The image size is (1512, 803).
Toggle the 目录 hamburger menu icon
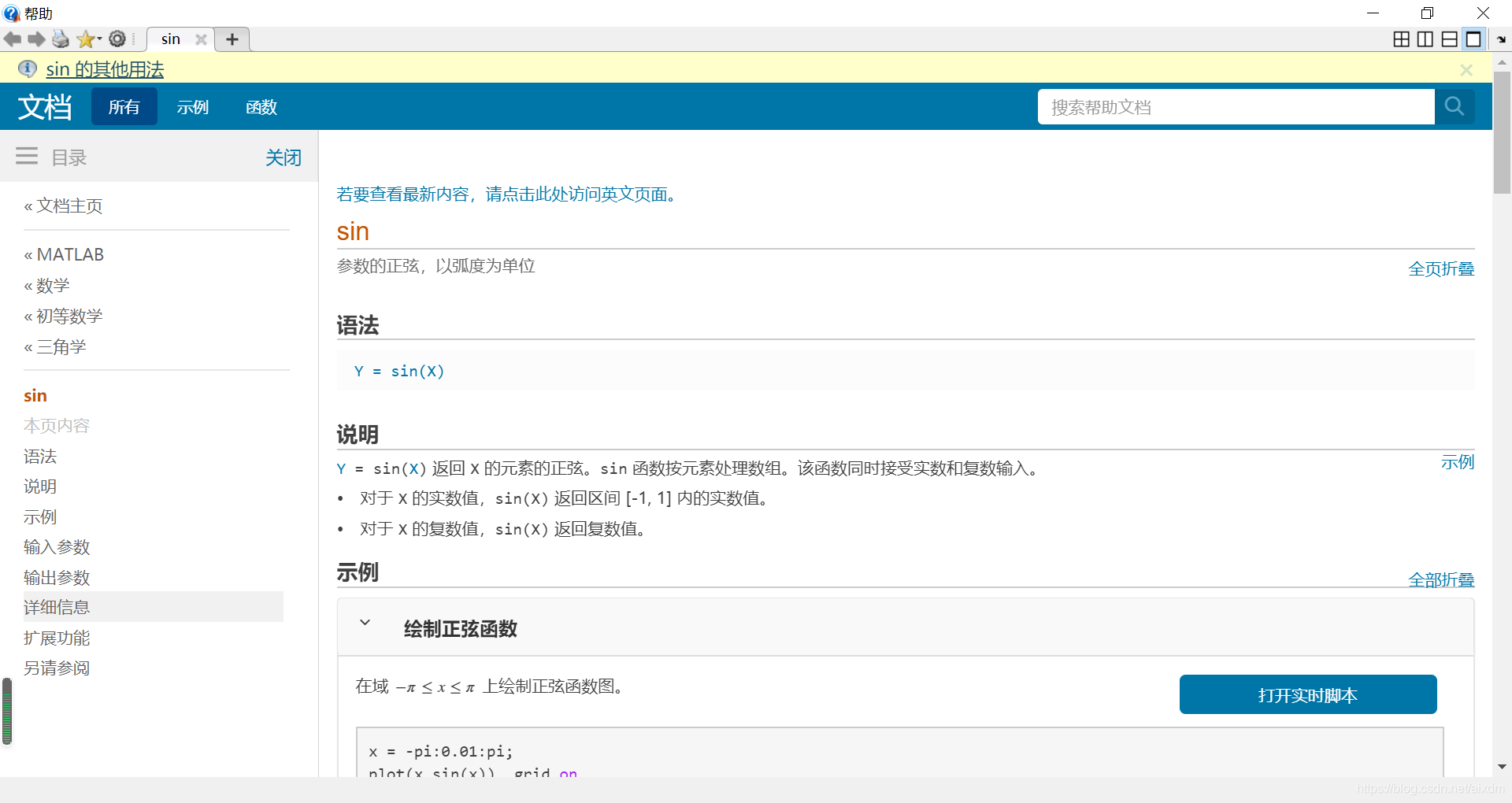pyautogui.click(x=27, y=156)
